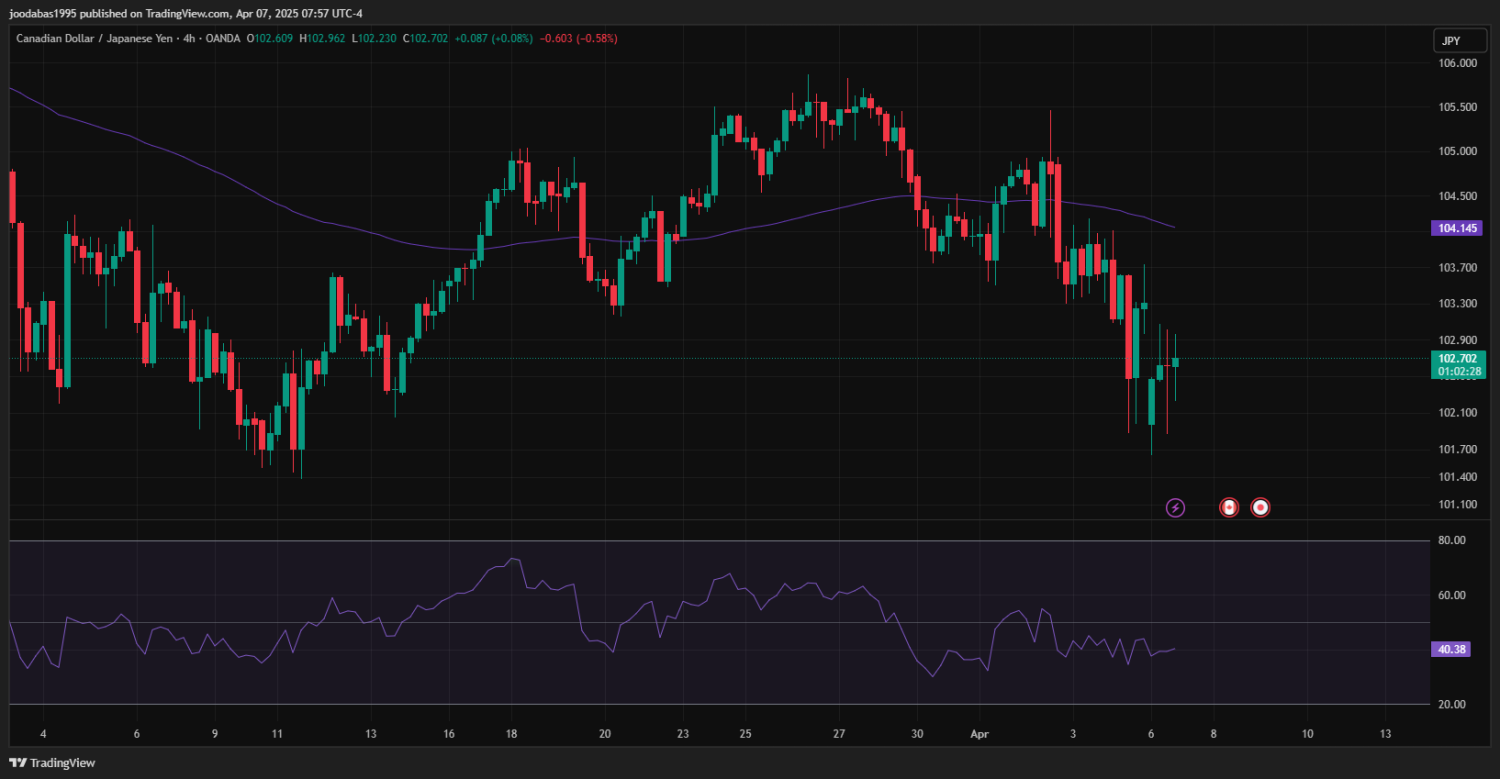Click the purple 104.145 moving average label

click(x=1457, y=229)
